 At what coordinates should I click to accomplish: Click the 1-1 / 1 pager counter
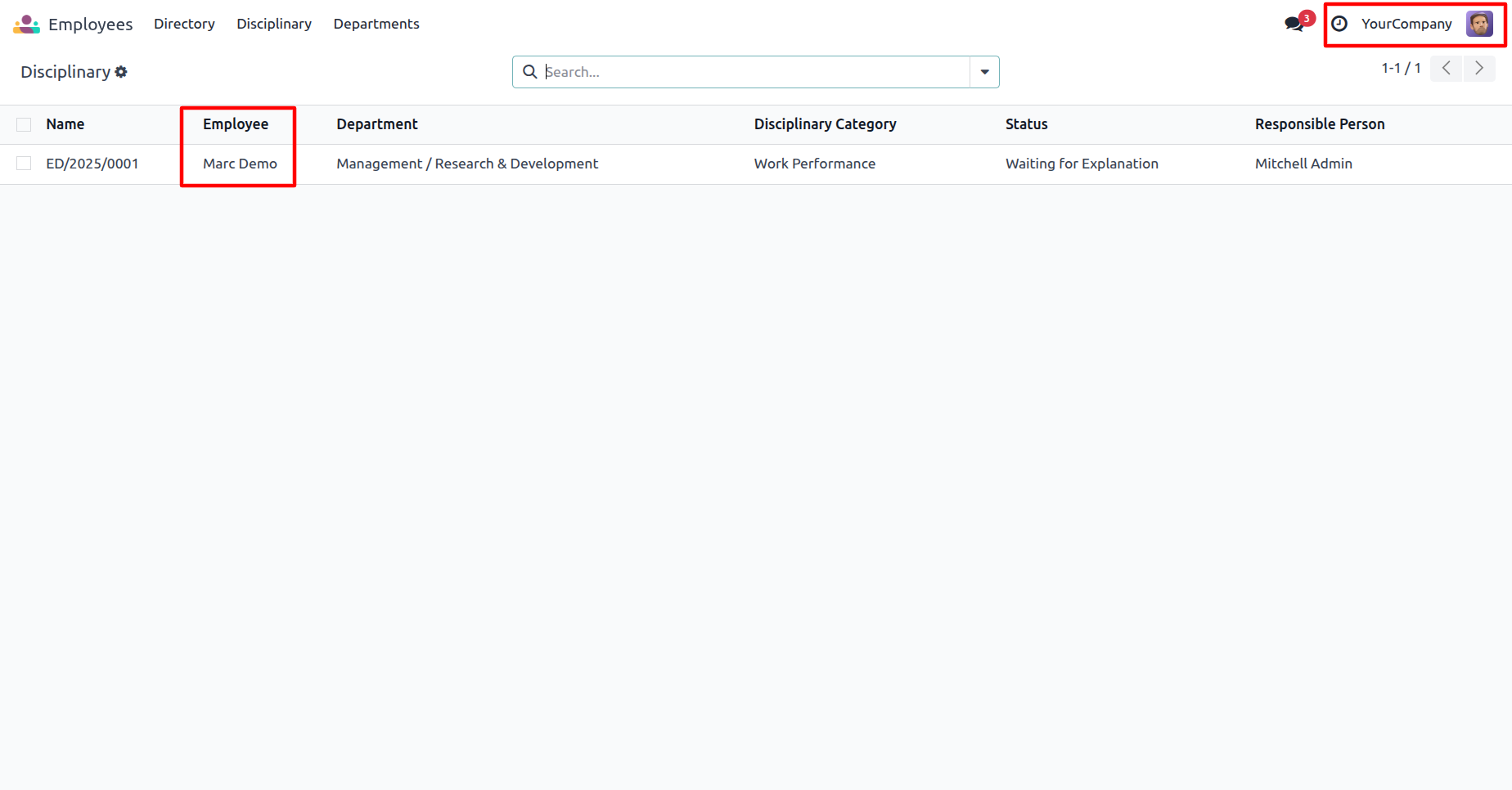pyautogui.click(x=1401, y=68)
